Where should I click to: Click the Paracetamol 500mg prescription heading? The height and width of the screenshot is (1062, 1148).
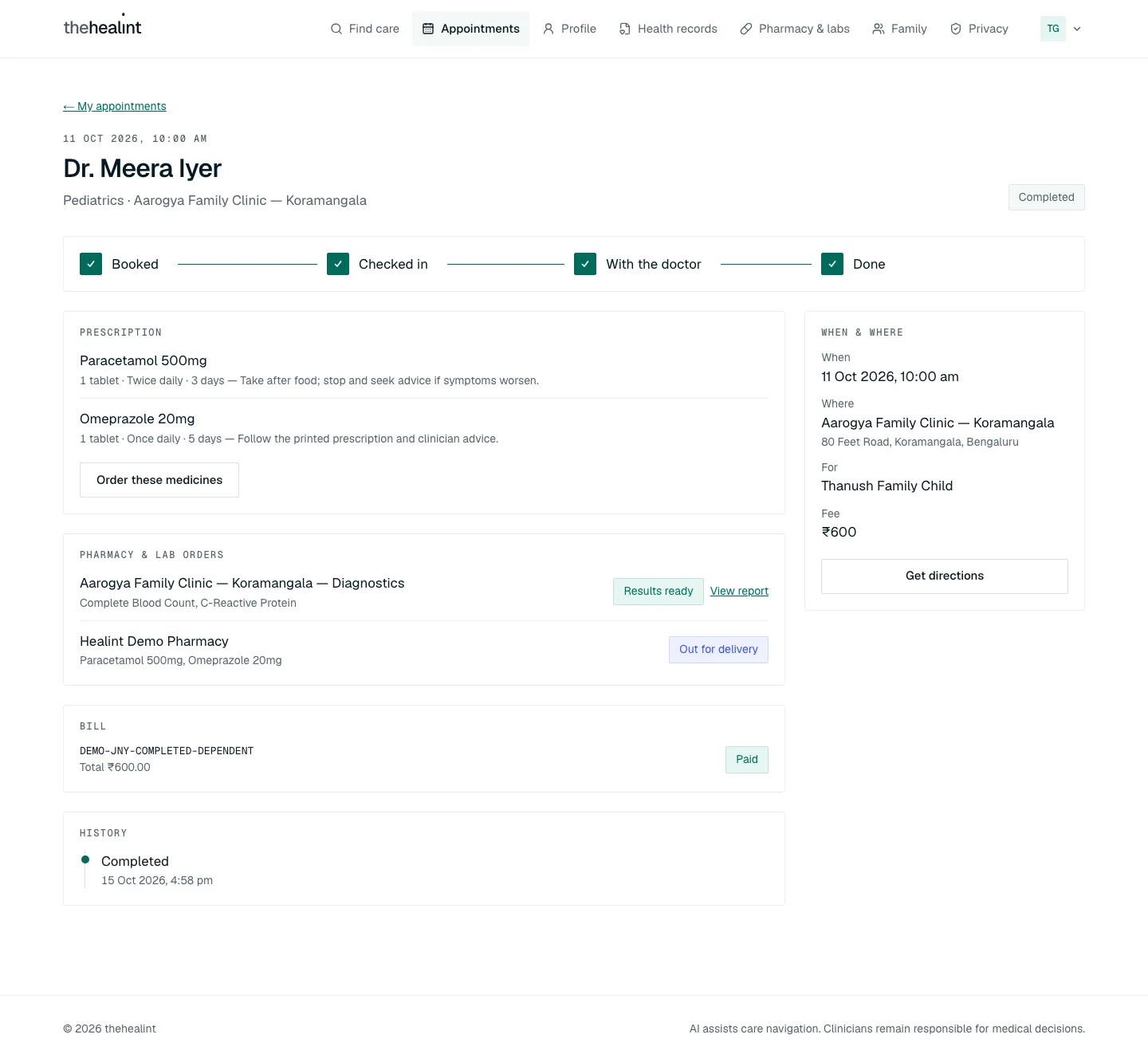[143, 361]
